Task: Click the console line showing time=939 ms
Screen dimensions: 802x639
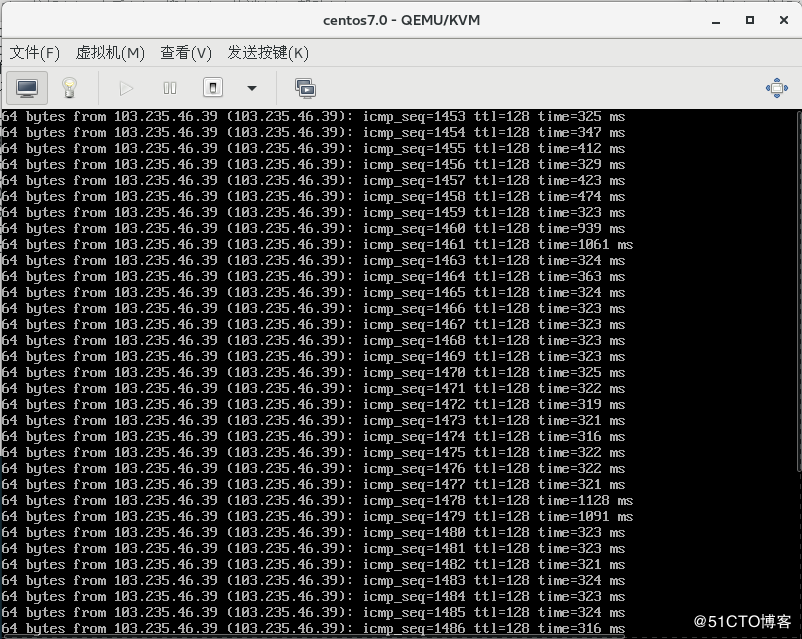Action: (x=316, y=229)
